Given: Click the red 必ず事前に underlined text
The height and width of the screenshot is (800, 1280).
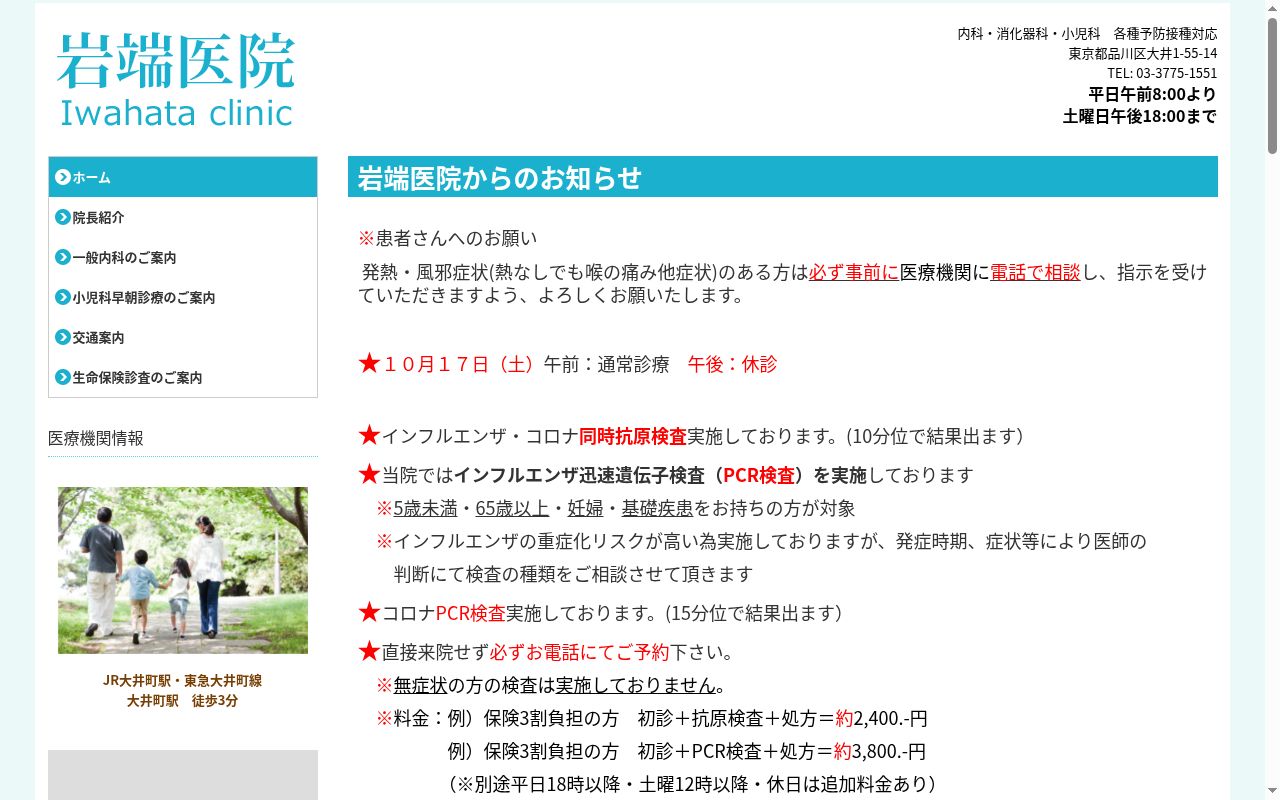Looking at the screenshot, I should point(854,272).
